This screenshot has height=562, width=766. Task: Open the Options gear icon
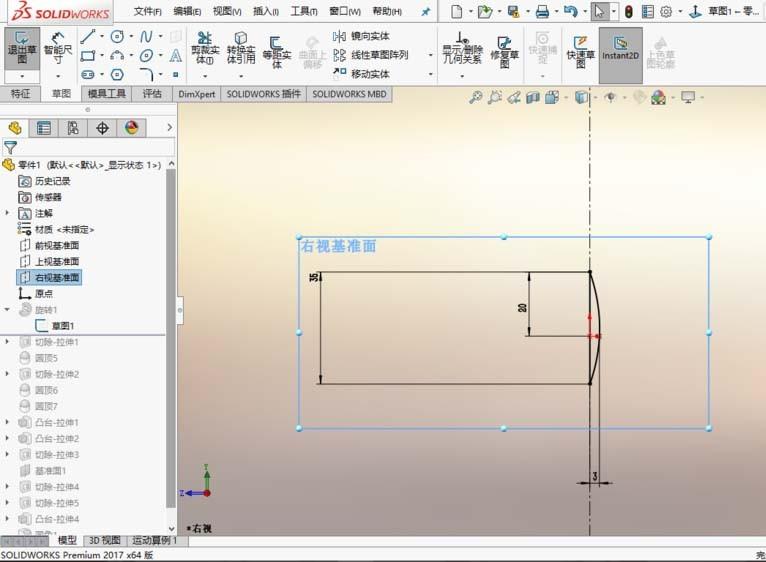point(666,11)
